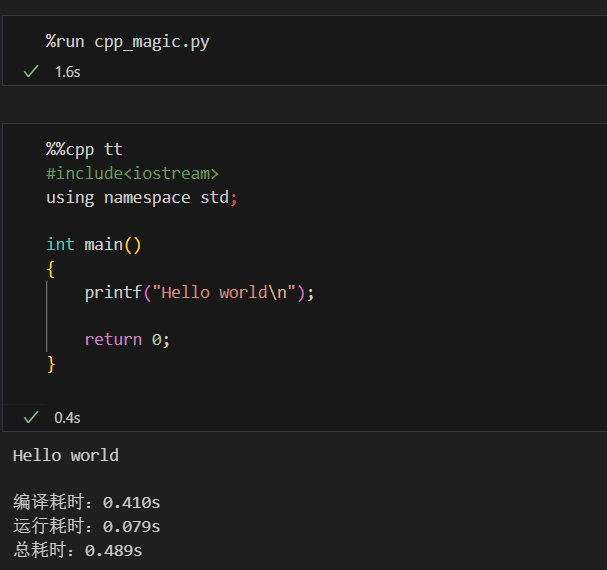Click the opening yellow curly brace
This screenshot has height=570, width=607.
(x=51, y=269)
